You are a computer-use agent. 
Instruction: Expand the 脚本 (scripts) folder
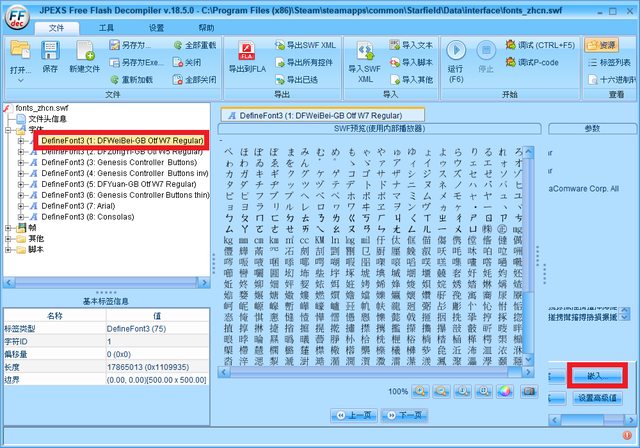coord(8,250)
